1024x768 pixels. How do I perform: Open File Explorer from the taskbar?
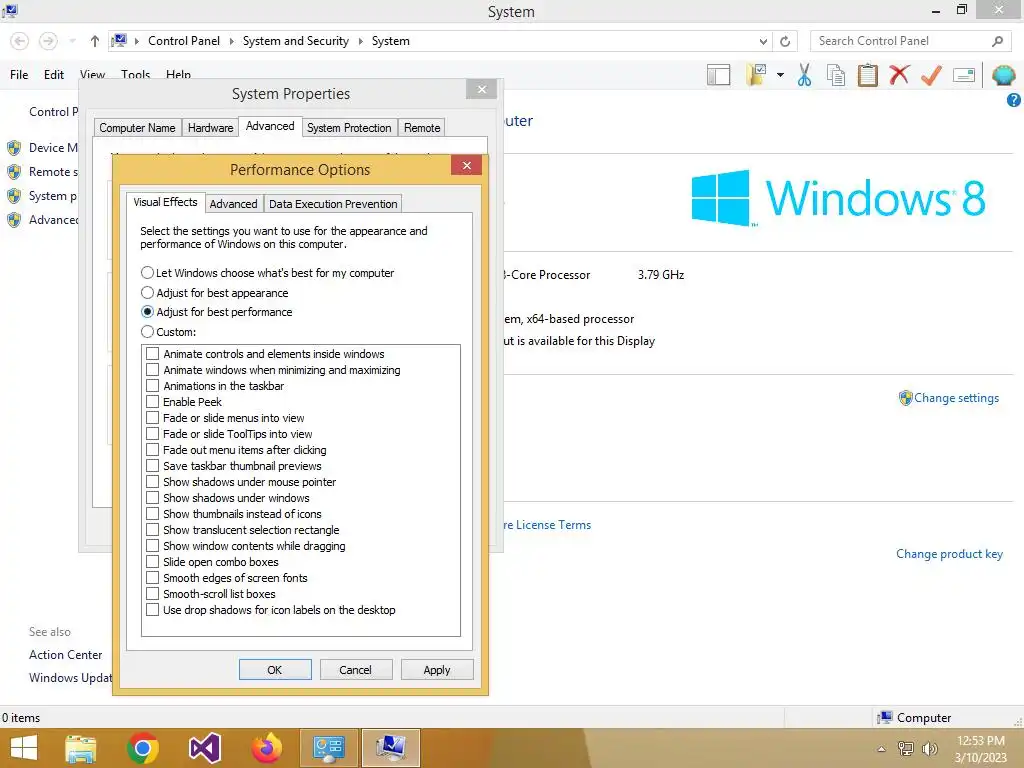point(80,748)
